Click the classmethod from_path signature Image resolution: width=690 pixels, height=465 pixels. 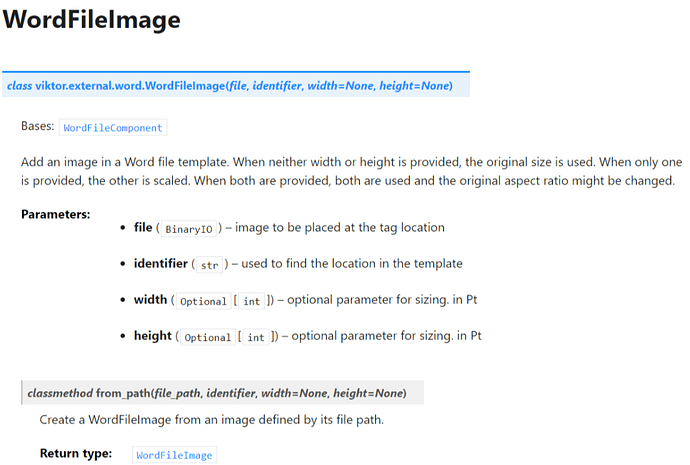pyautogui.click(x=217, y=393)
